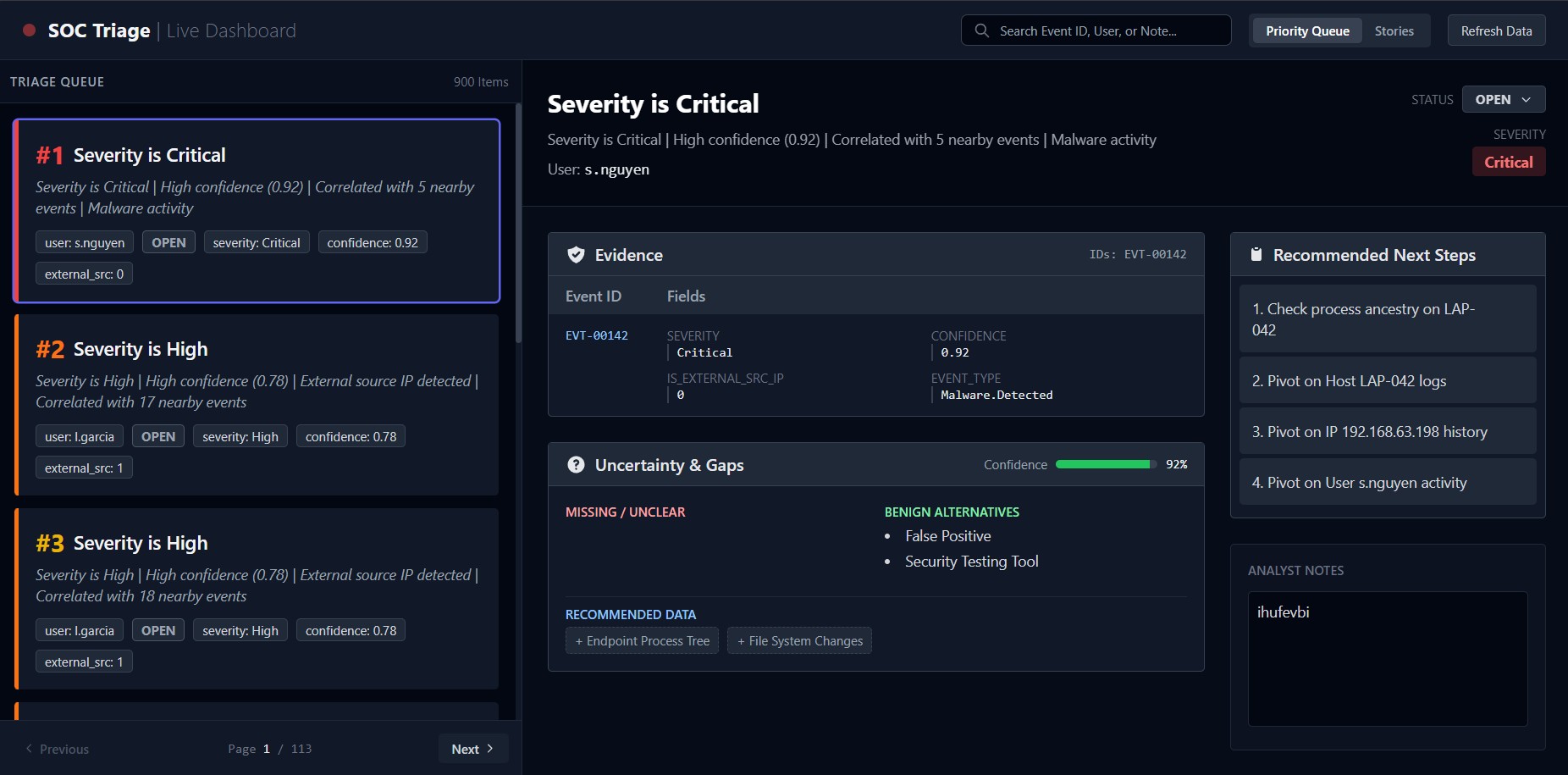Add Endpoint Process Tree recommended data
The width and height of the screenshot is (1568, 775).
point(642,641)
